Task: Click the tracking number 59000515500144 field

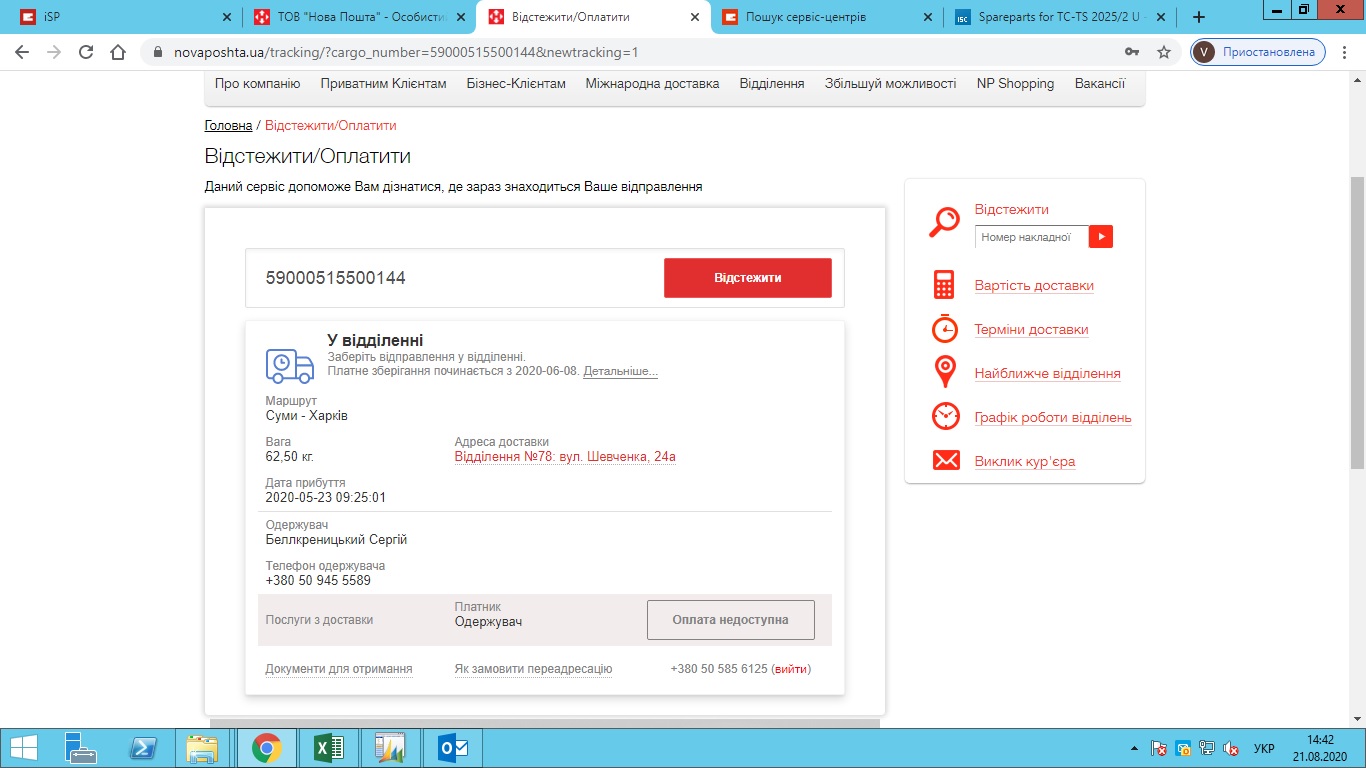Action: coord(455,278)
